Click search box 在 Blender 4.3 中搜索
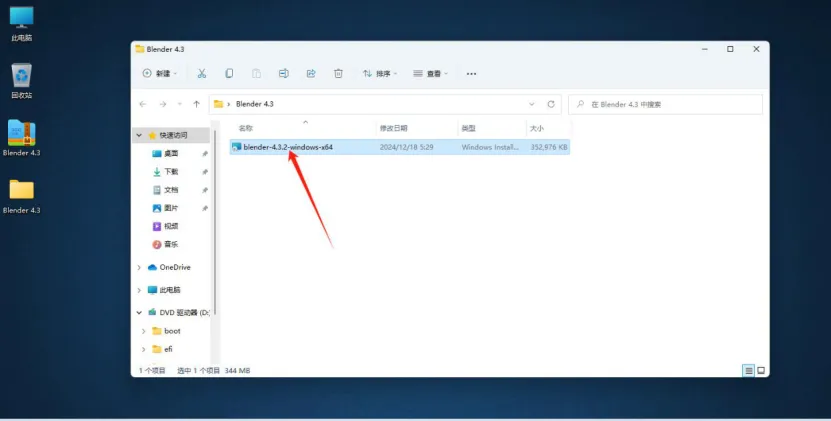The height and width of the screenshot is (421, 831). pyautogui.click(x=665, y=104)
